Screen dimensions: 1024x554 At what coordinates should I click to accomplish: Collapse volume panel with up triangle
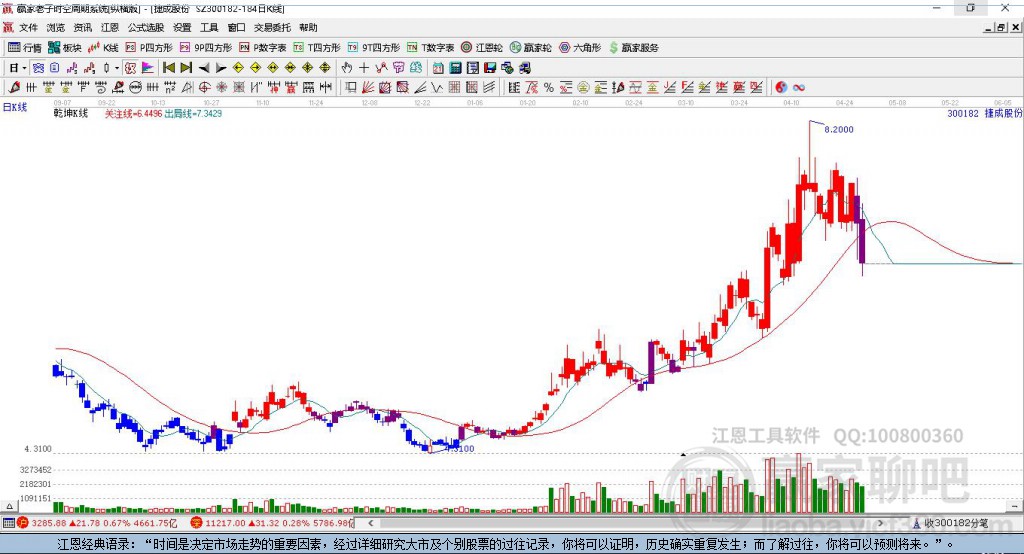coord(9,506)
